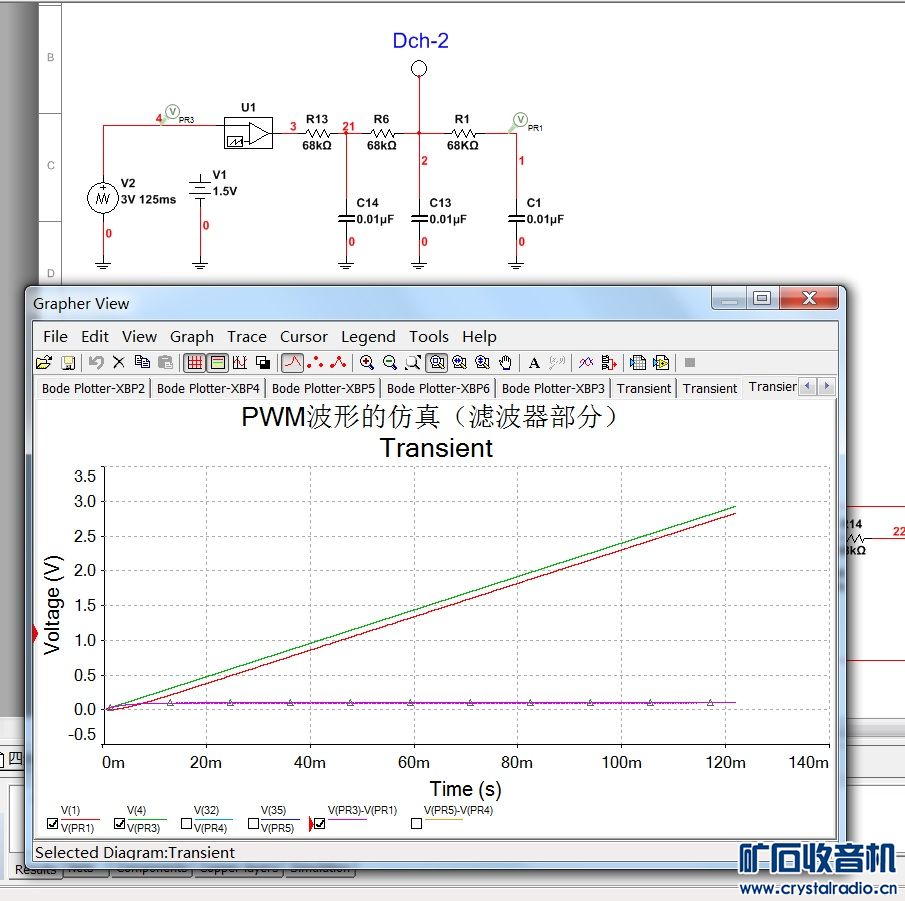Open the View menu
The width and height of the screenshot is (905, 901).
click(139, 337)
